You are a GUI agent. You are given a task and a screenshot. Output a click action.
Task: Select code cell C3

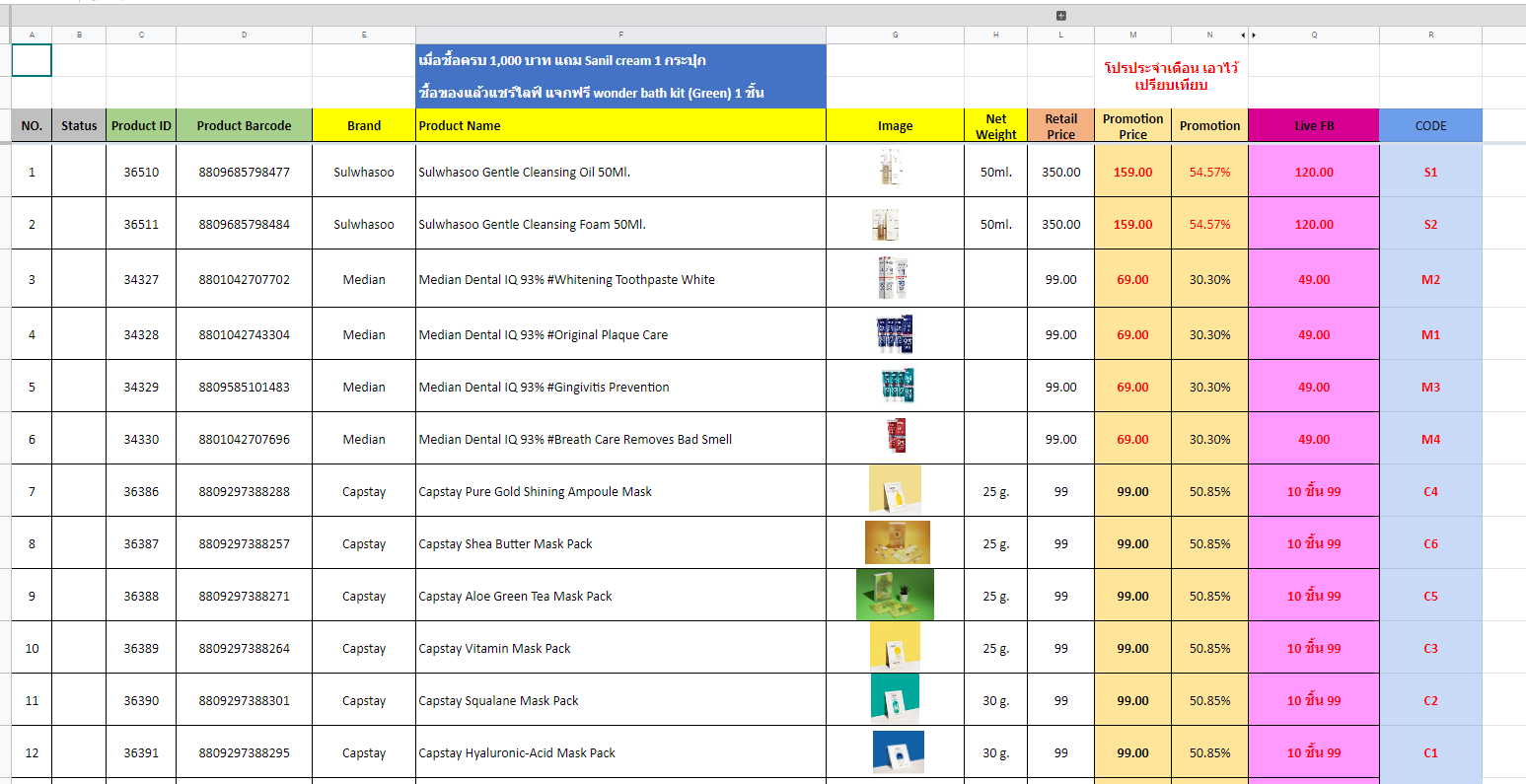point(1430,648)
